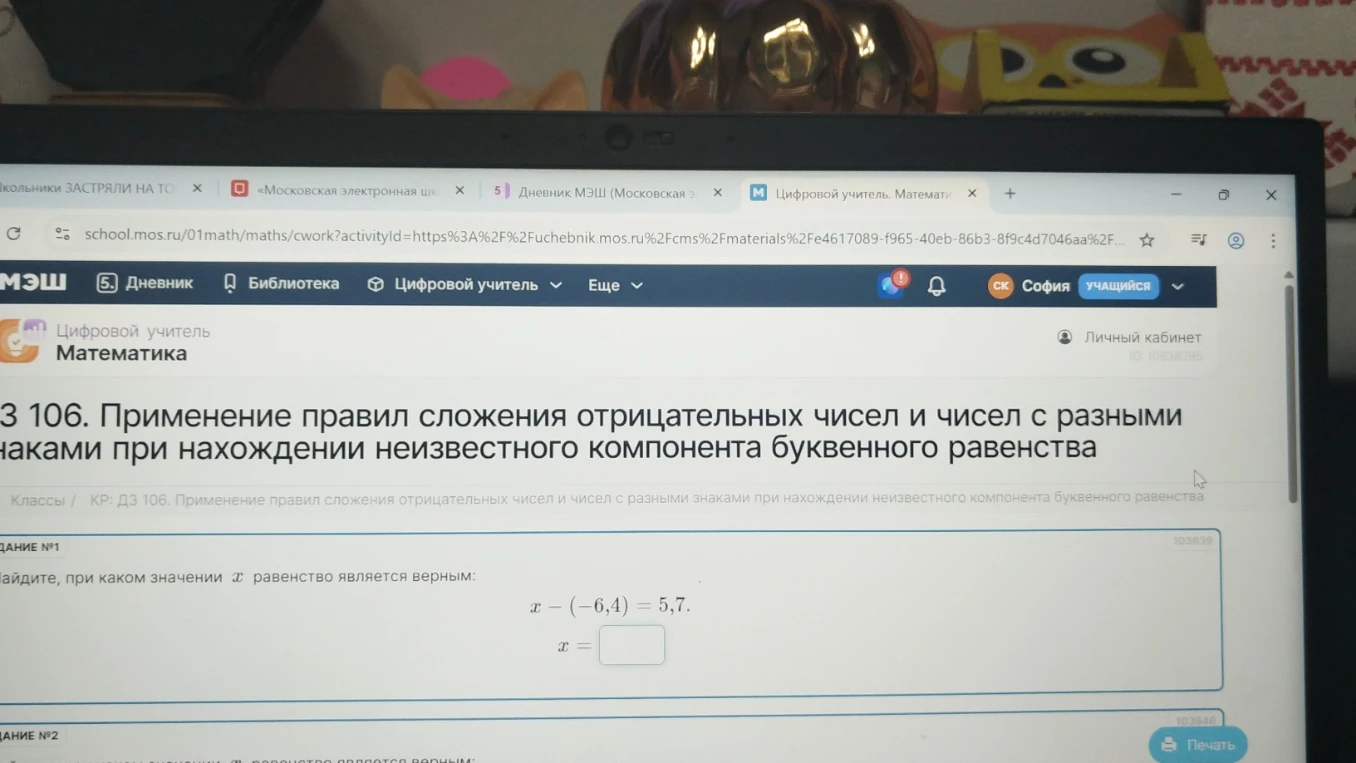Click the Печать print button
The image size is (1356, 763).
point(1198,745)
